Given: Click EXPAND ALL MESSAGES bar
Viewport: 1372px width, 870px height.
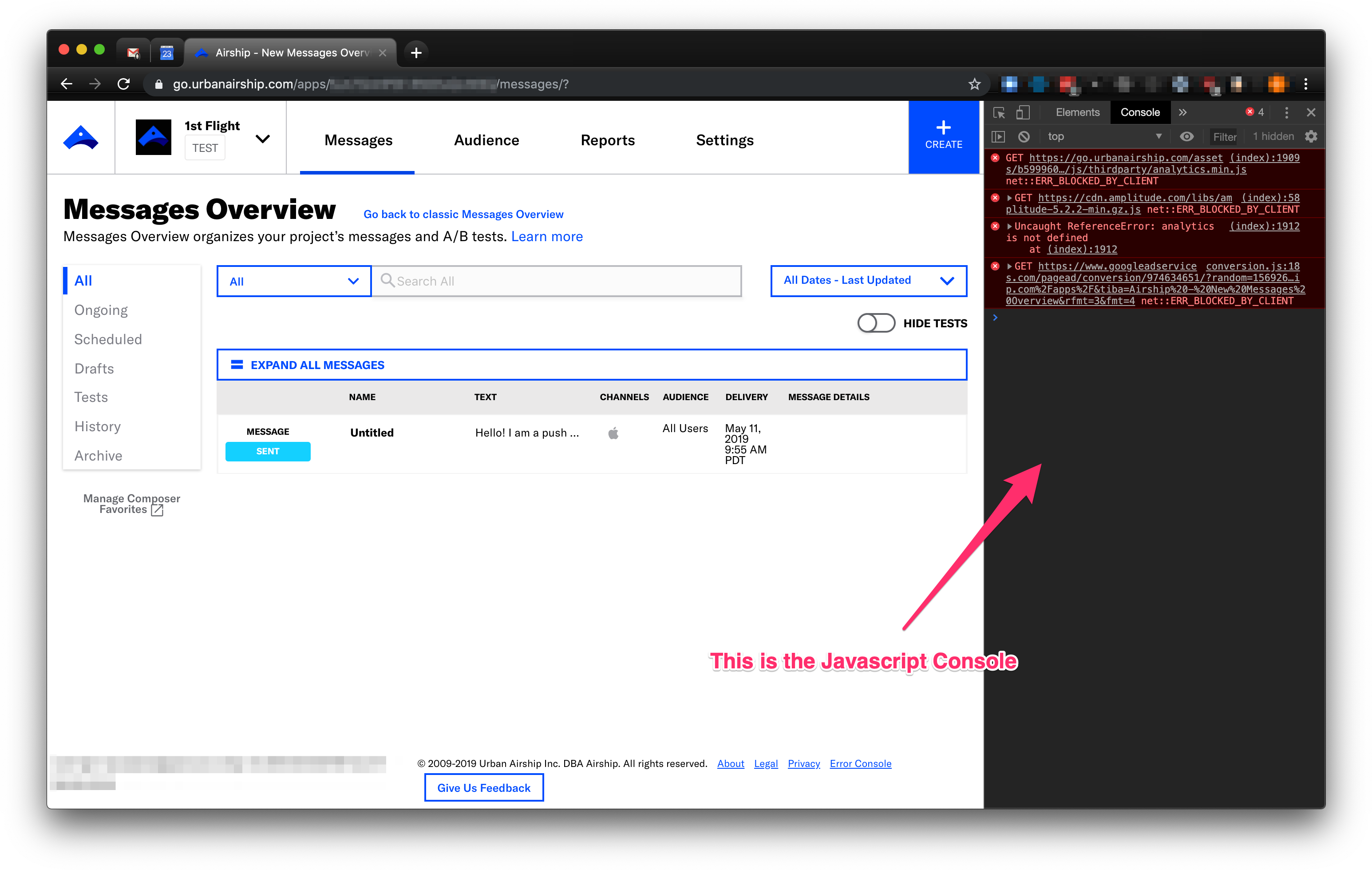Looking at the screenshot, I should pyautogui.click(x=591, y=364).
